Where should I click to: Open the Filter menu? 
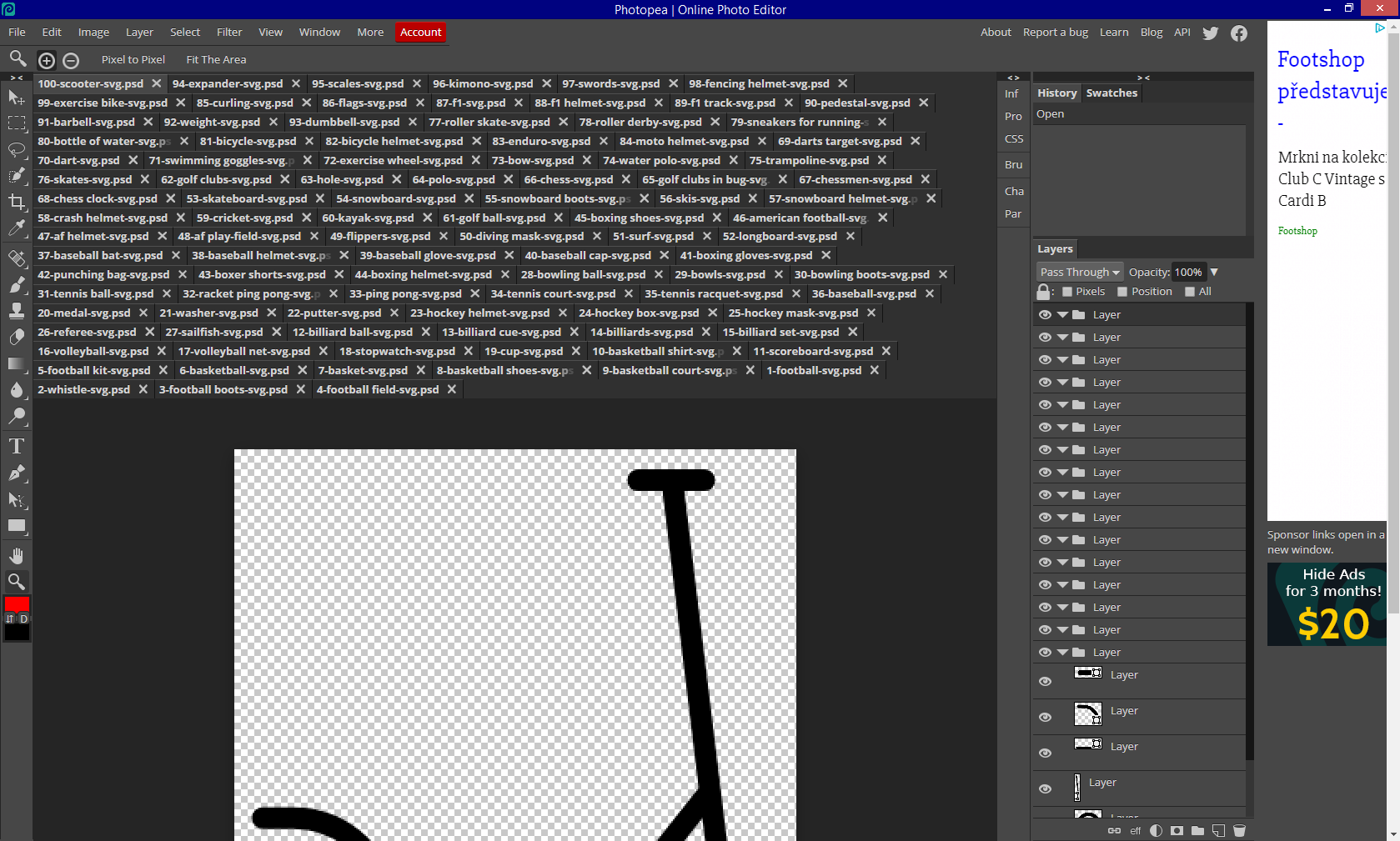point(228,32)
